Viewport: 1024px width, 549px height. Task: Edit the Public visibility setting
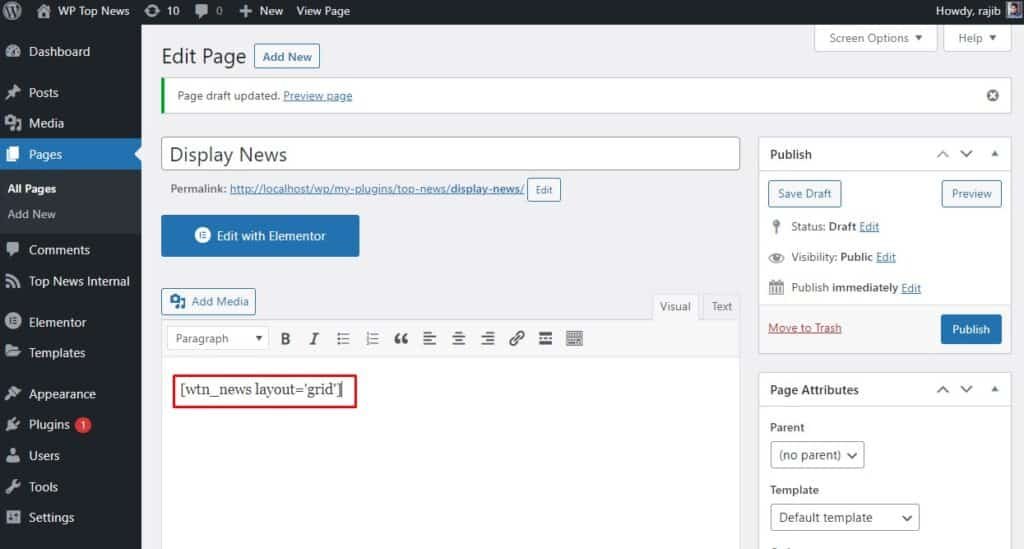coord(886,257)
